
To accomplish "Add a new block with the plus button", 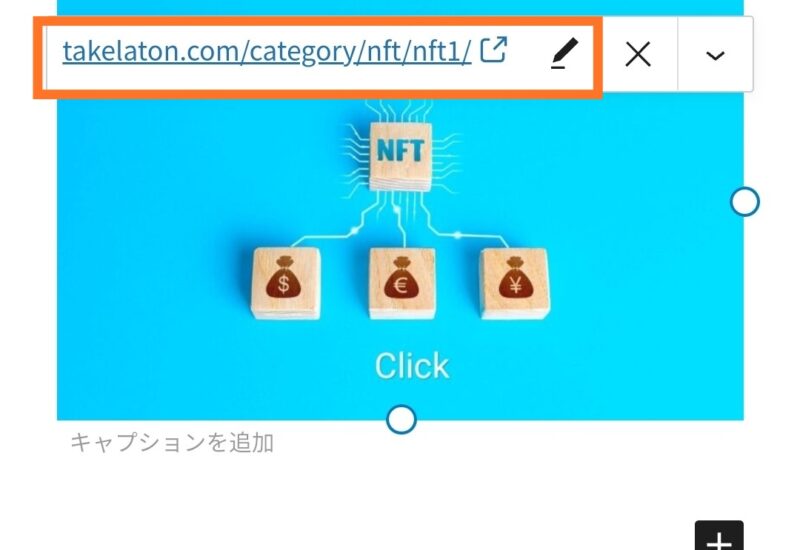I will [x=719, y=535].
